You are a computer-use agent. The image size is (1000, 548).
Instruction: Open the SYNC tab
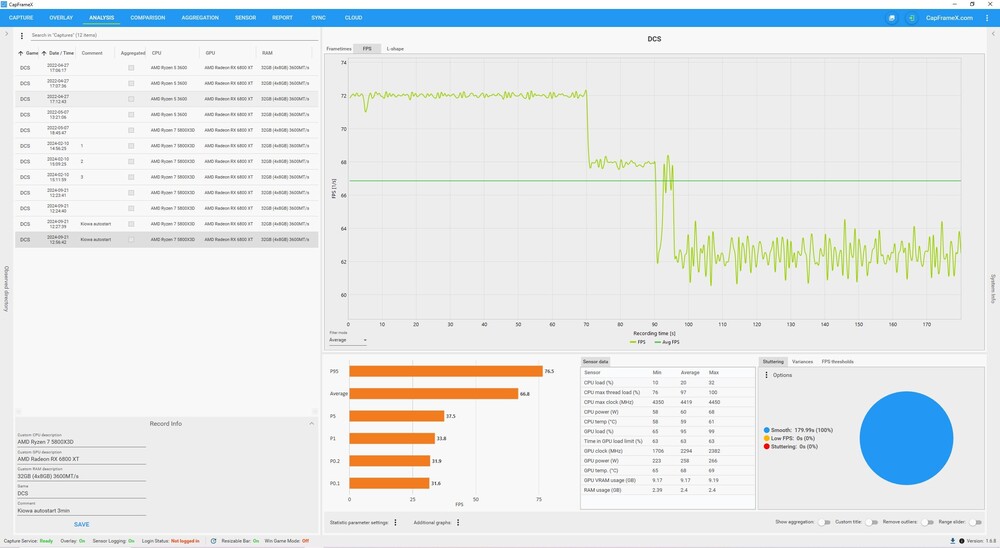(x=318, y=18)
